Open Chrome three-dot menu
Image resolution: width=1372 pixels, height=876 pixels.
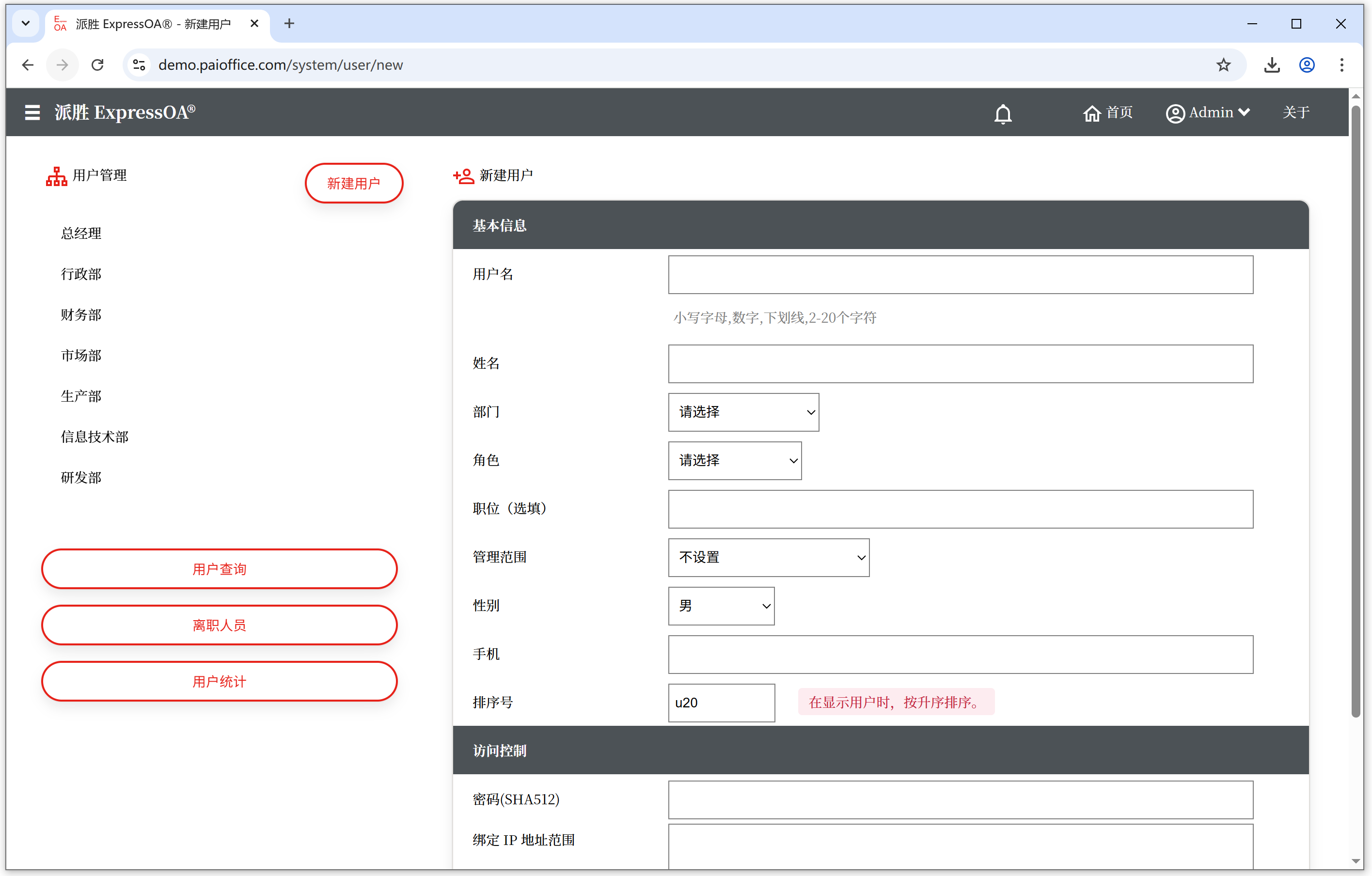1341,65
